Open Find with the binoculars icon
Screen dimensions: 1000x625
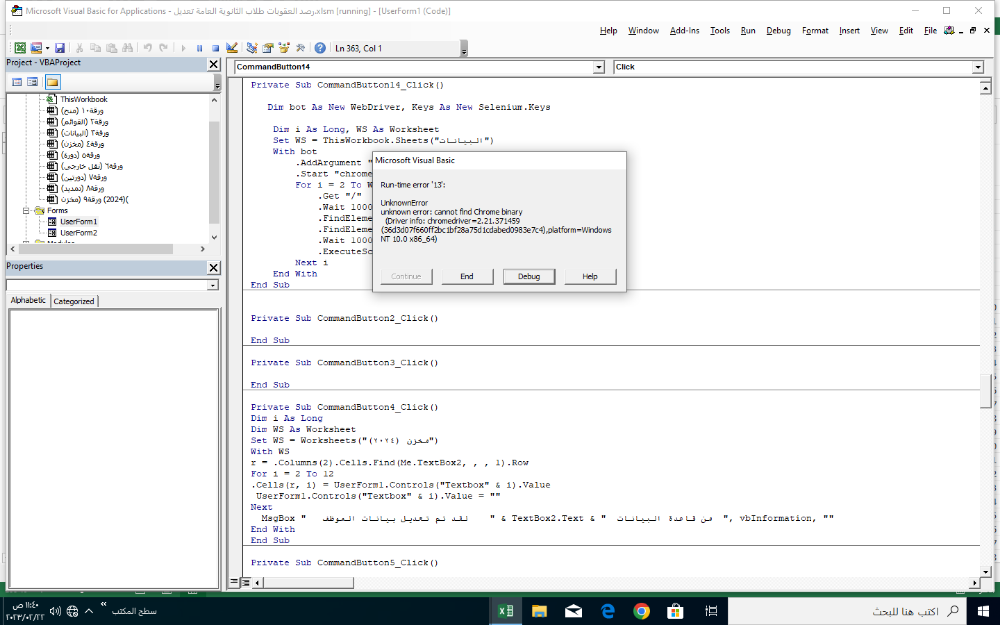(128, 48)
